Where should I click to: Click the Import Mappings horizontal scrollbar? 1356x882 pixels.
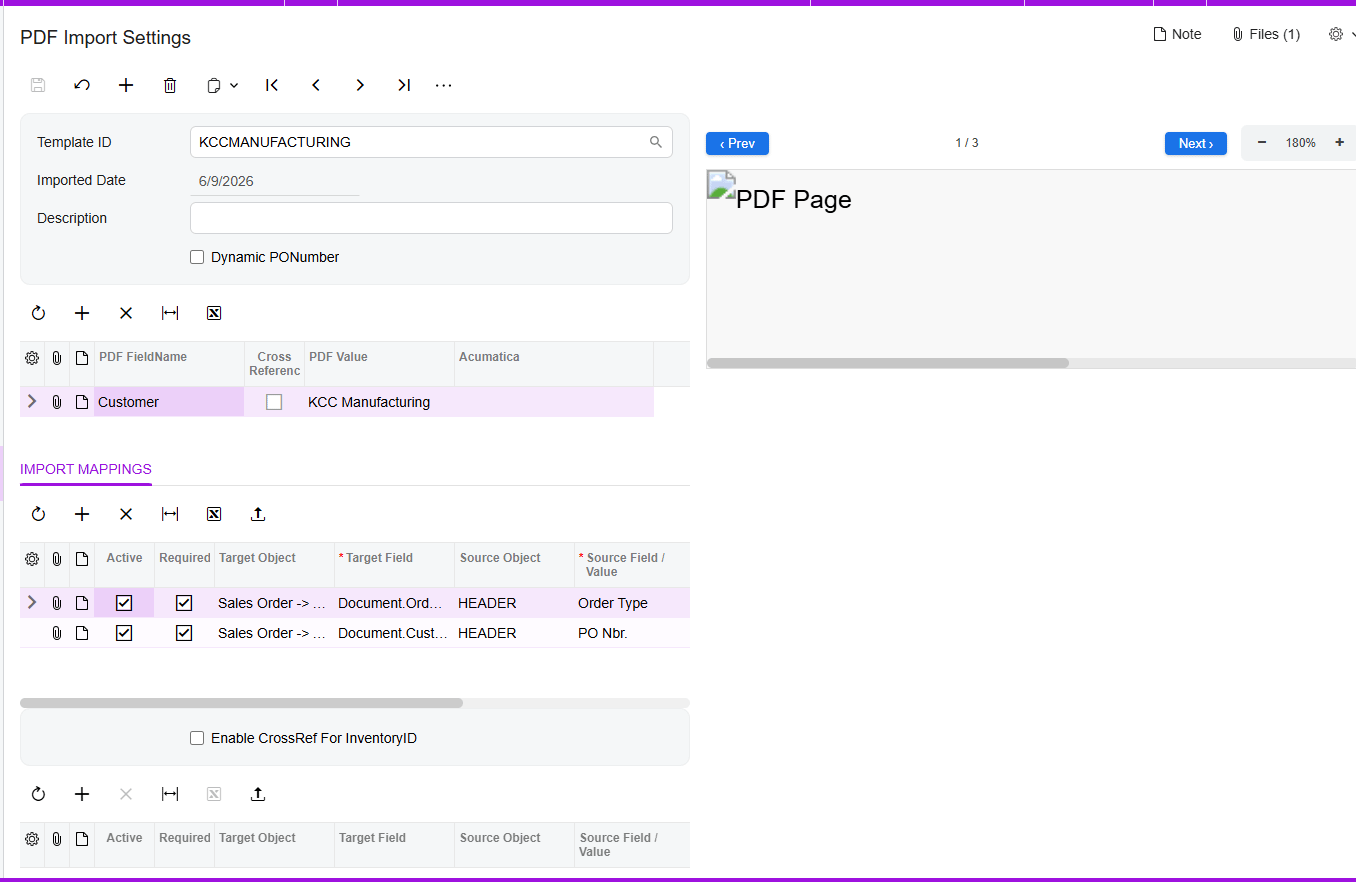pyautogui.click(x=241, y=703)
